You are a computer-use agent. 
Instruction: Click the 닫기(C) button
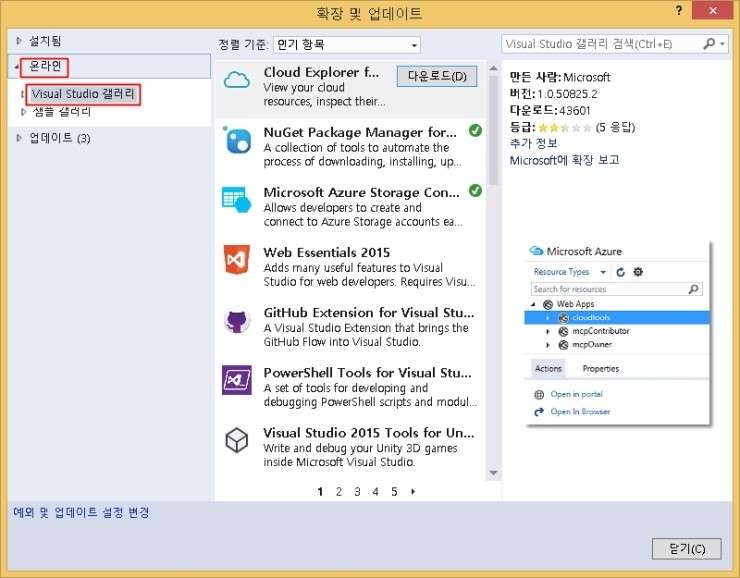pyautogui.click(x=687, y=549)
